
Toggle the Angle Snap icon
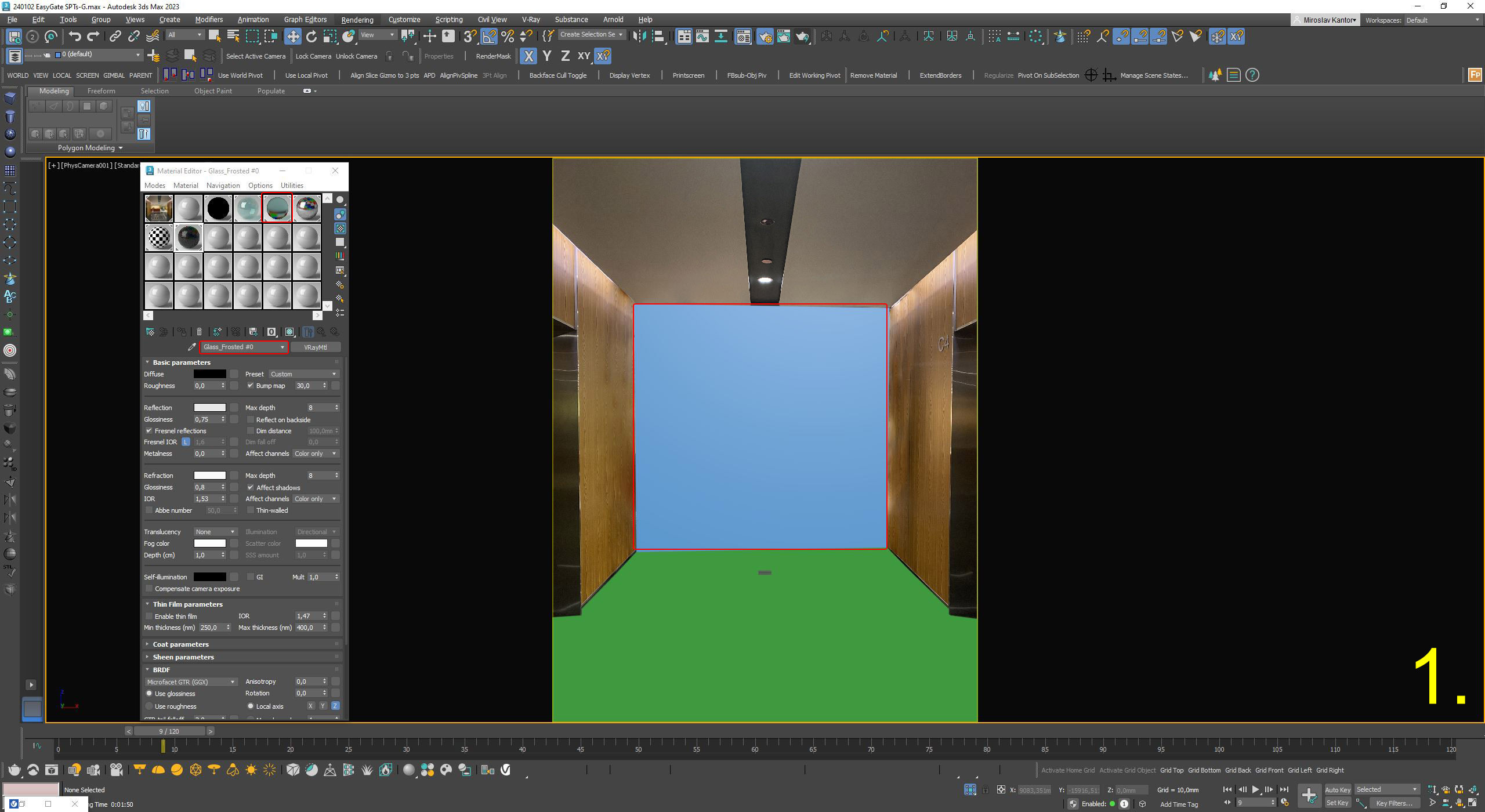pyautogui.click(x=488, y=37)
